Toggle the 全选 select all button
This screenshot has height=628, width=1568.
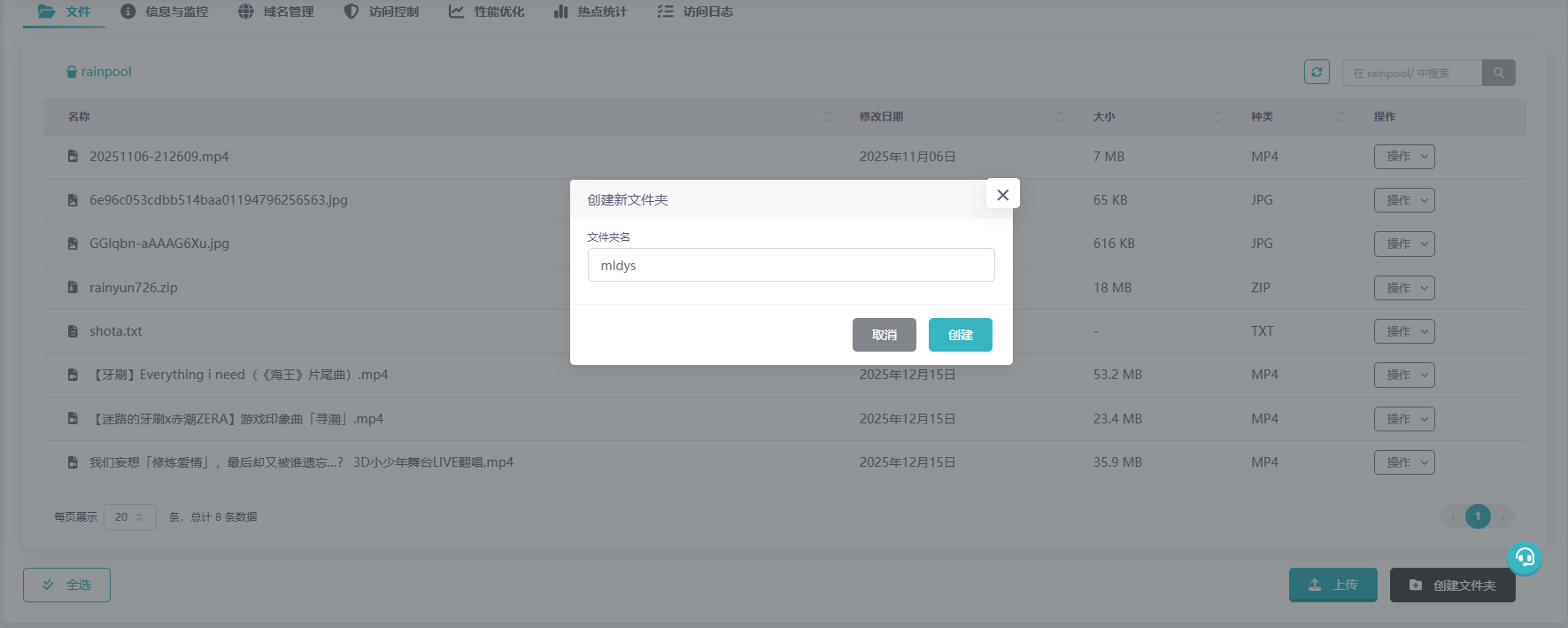pyautogui.click(x=66, y=585)
